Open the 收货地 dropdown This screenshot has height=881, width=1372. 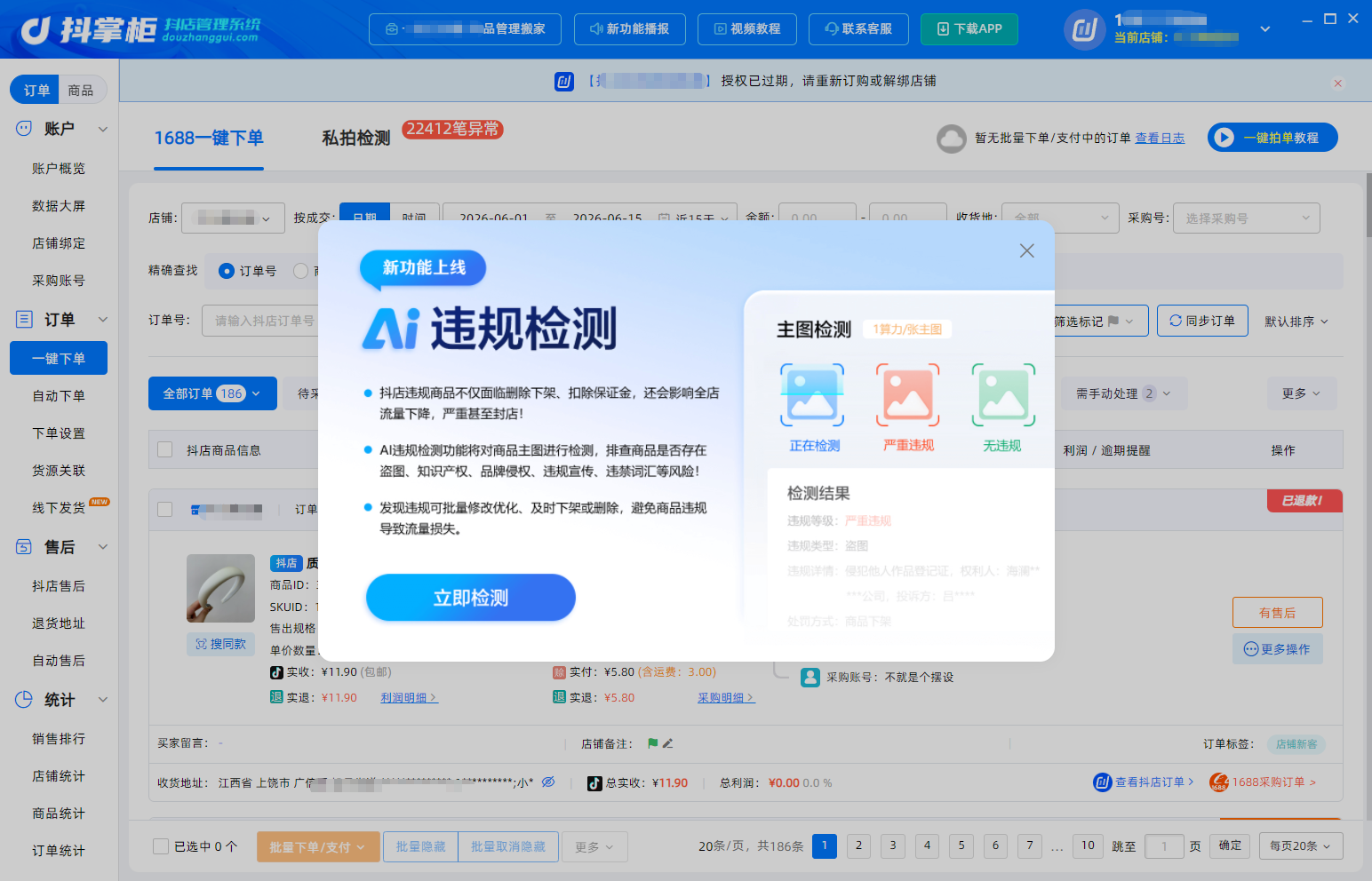pos(1059,218)
